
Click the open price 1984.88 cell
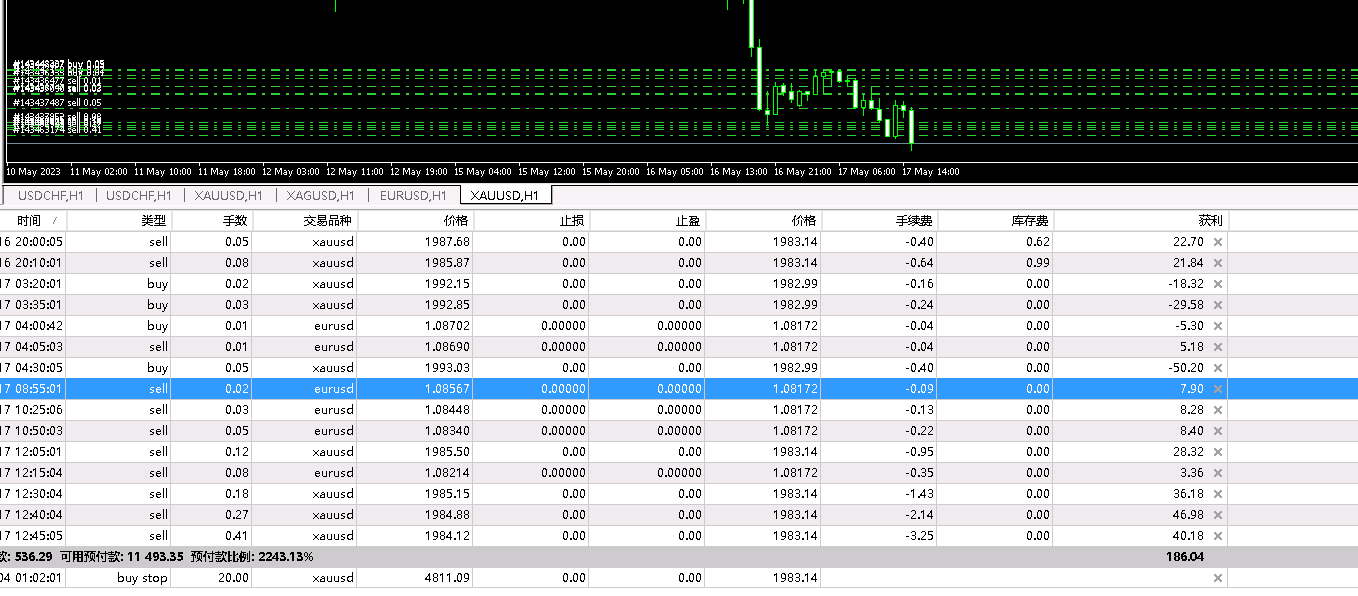pos(447,515)
